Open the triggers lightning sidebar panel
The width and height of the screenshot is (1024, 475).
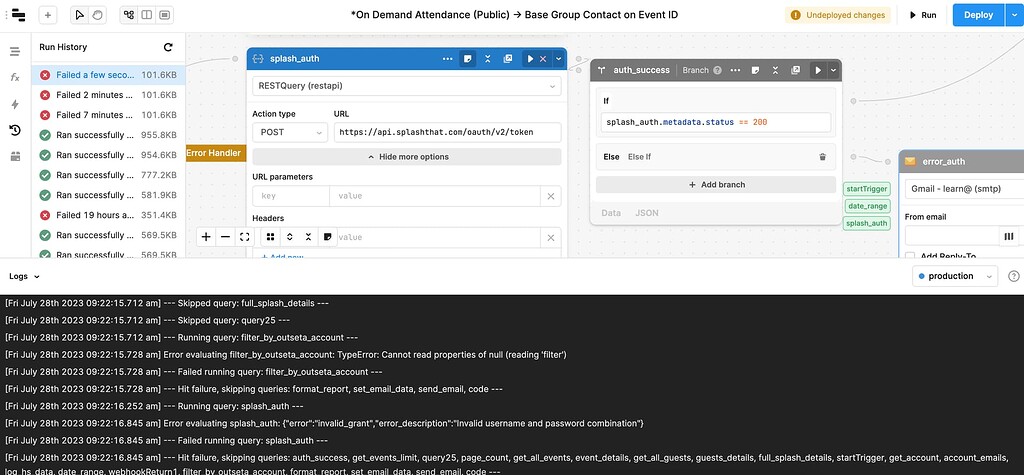15,104
